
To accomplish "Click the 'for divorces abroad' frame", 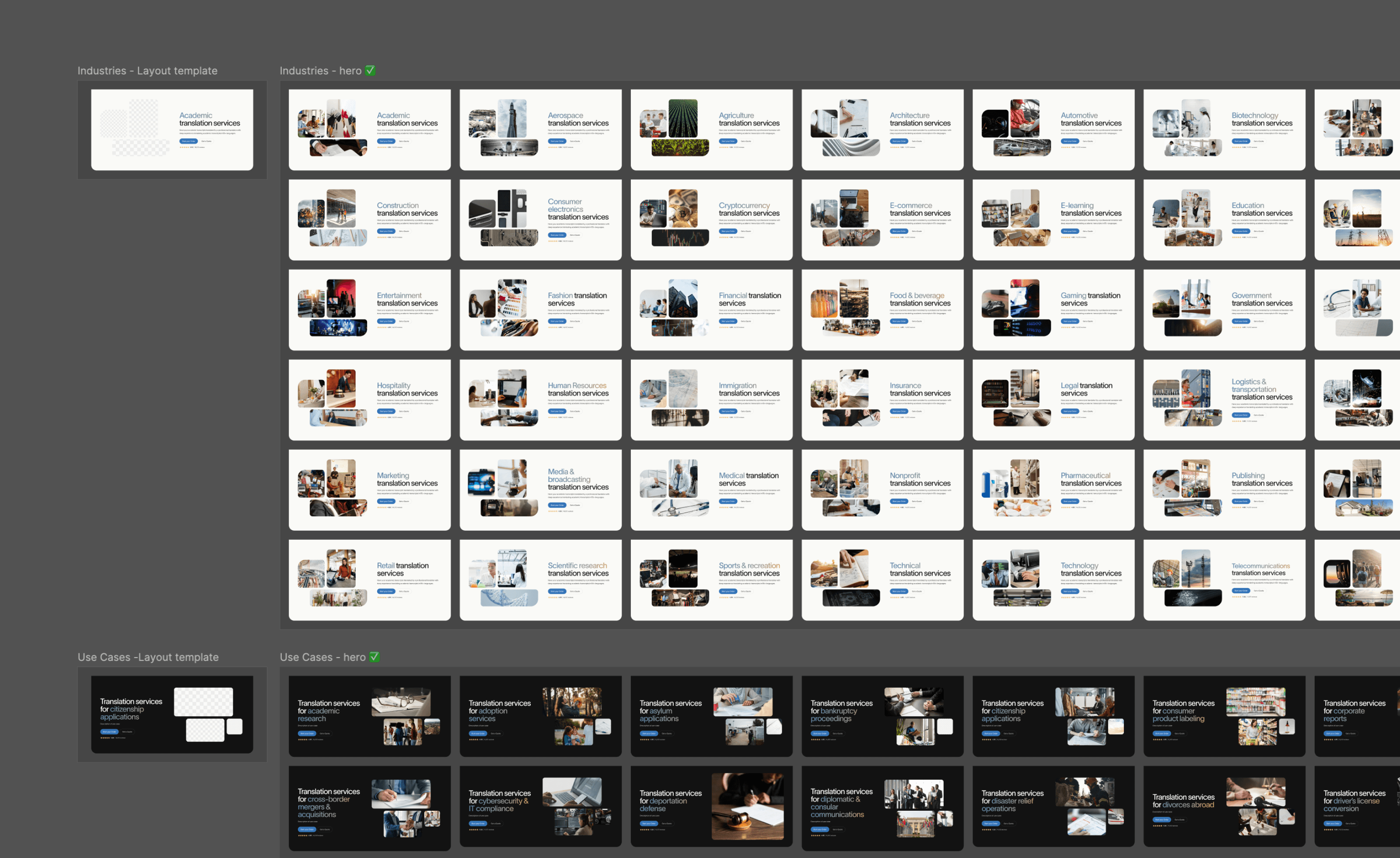I will pyautogui.click(x=1225, y=806).
